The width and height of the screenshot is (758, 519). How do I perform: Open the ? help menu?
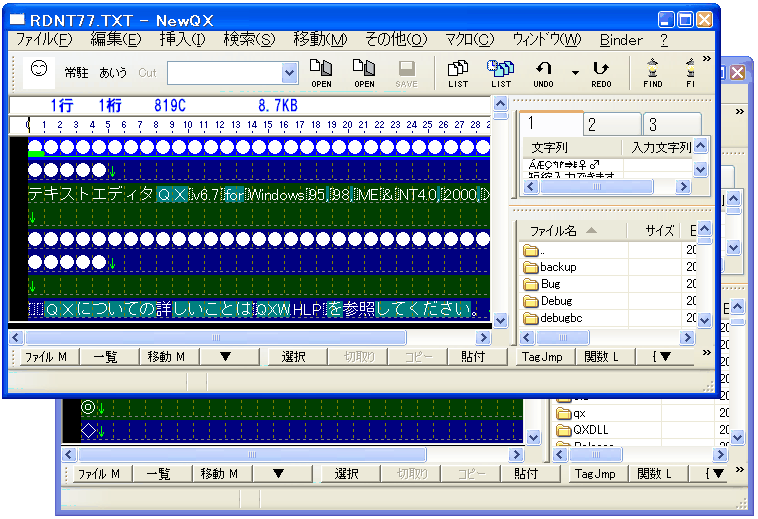(664, 40)
